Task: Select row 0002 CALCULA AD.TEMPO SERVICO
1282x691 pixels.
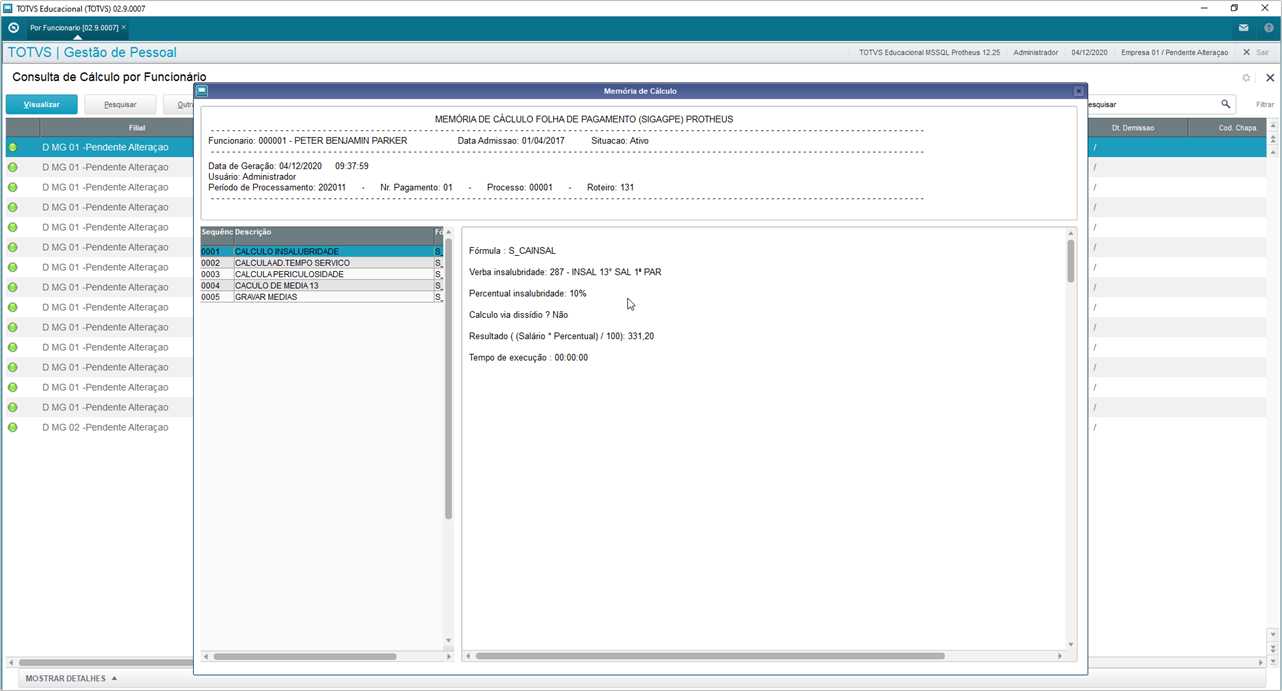Action: (321, 262)
